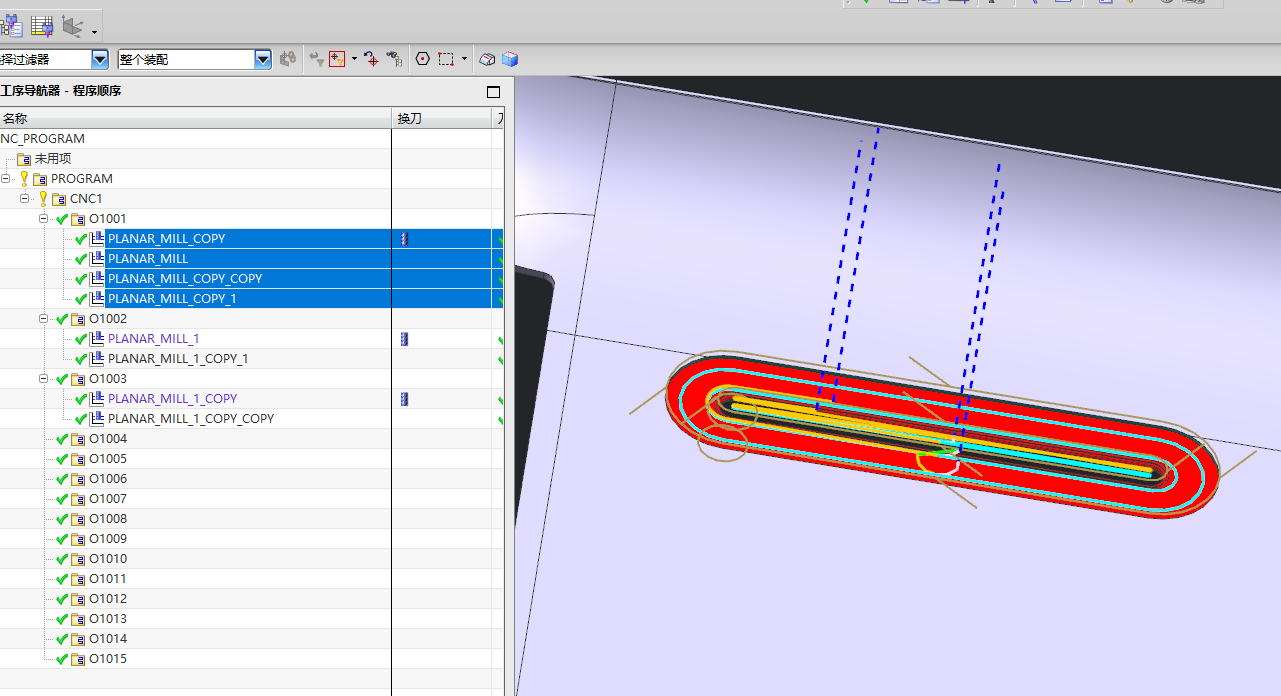The image size is (1281, 696).
Task: Click the eraser-like deselect icon in selection bar
Action: point(487,59)
